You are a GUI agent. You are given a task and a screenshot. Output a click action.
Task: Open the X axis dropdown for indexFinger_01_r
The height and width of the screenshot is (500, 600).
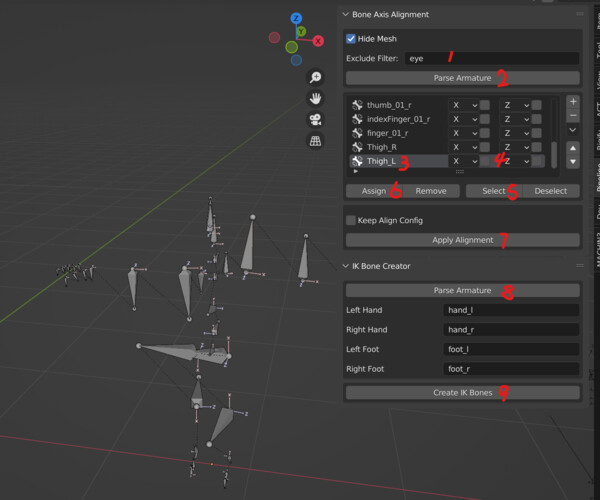click(464, 119)
